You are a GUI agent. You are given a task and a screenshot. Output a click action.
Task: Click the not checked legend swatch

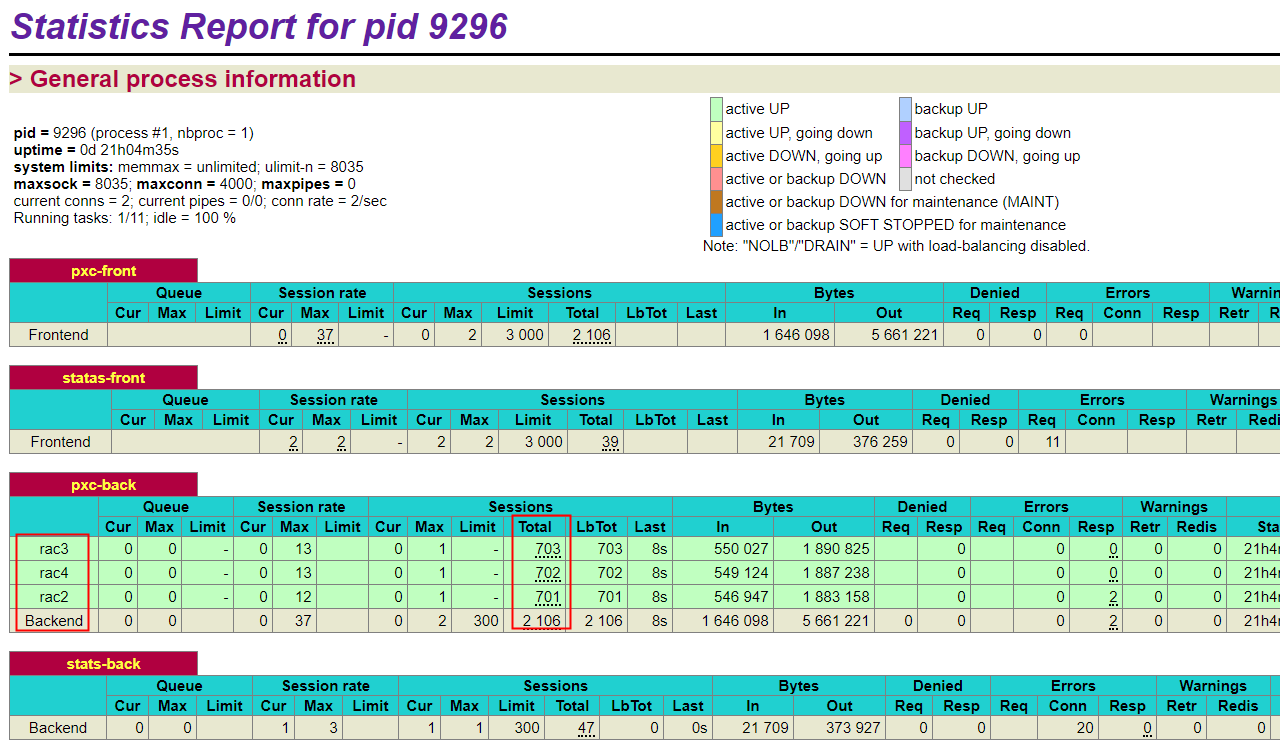click(905, 178)
